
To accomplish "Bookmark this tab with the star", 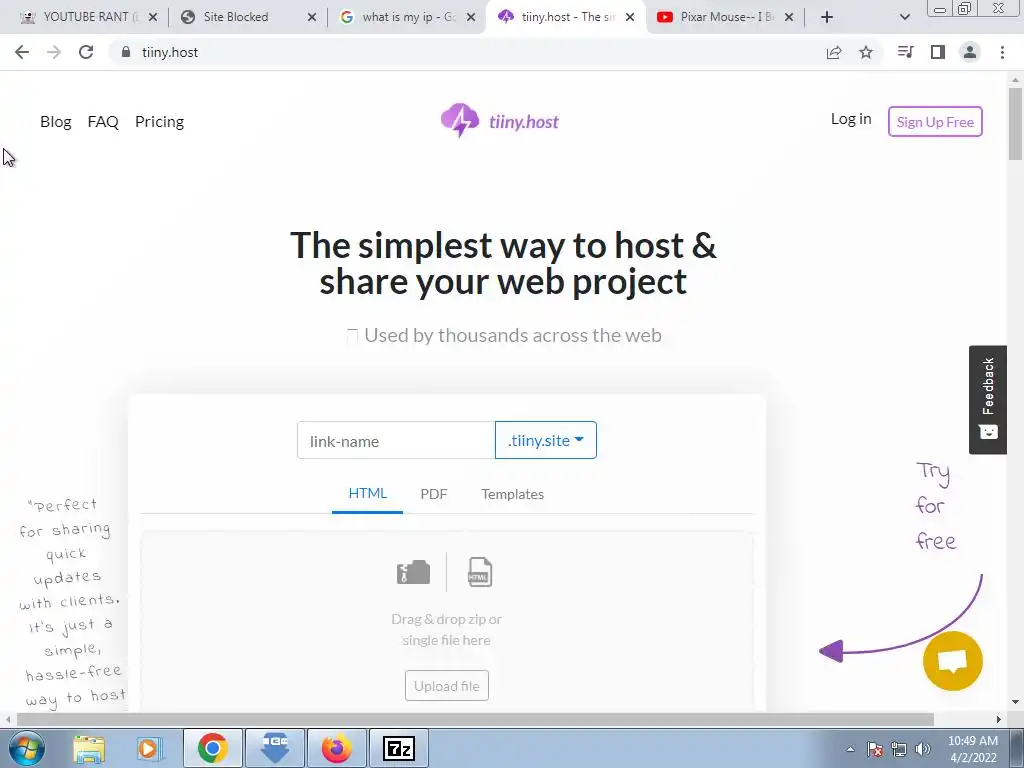I will click(866, 52).
